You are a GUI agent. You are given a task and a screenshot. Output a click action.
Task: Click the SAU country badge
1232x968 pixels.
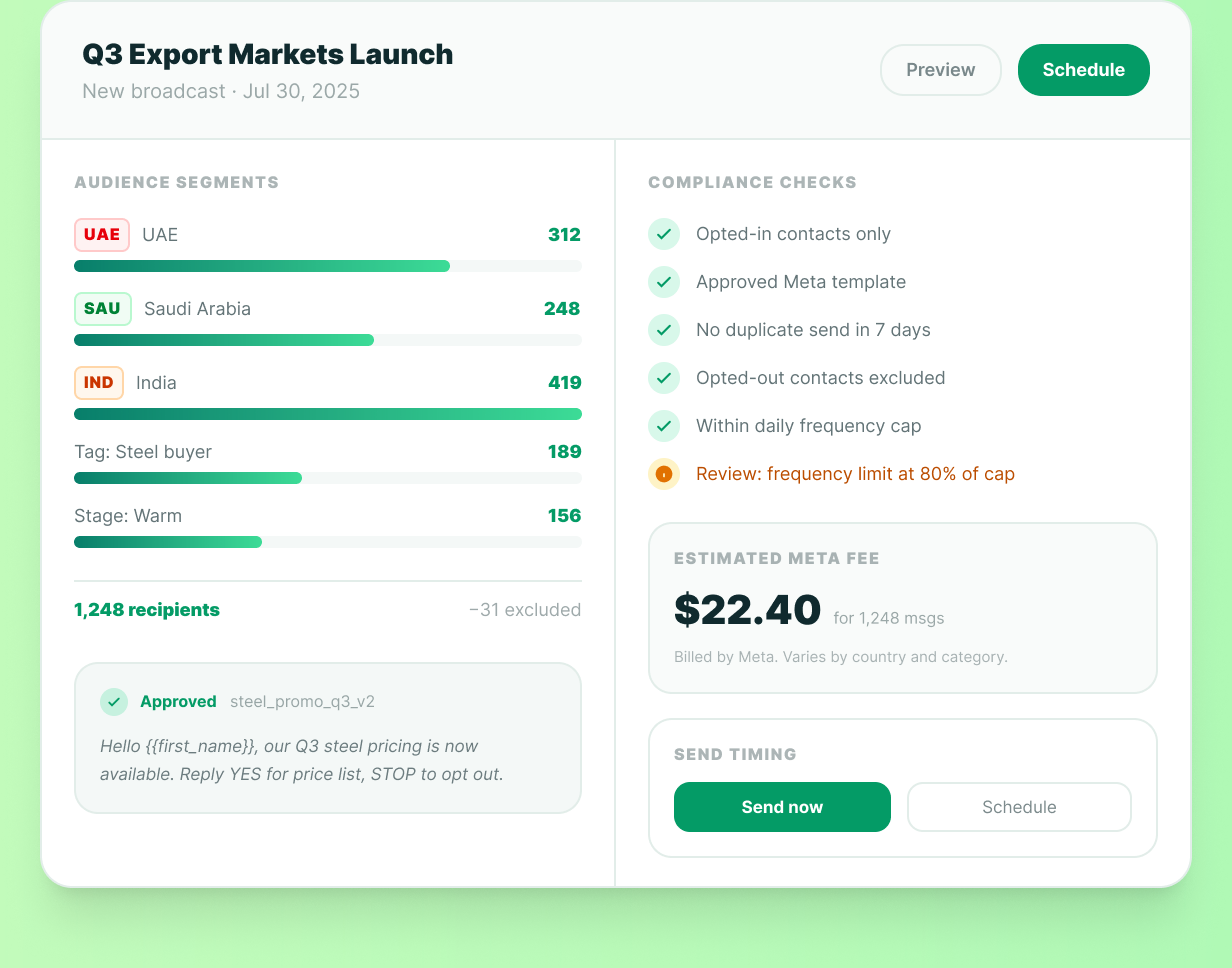click(x=103, y=309)
